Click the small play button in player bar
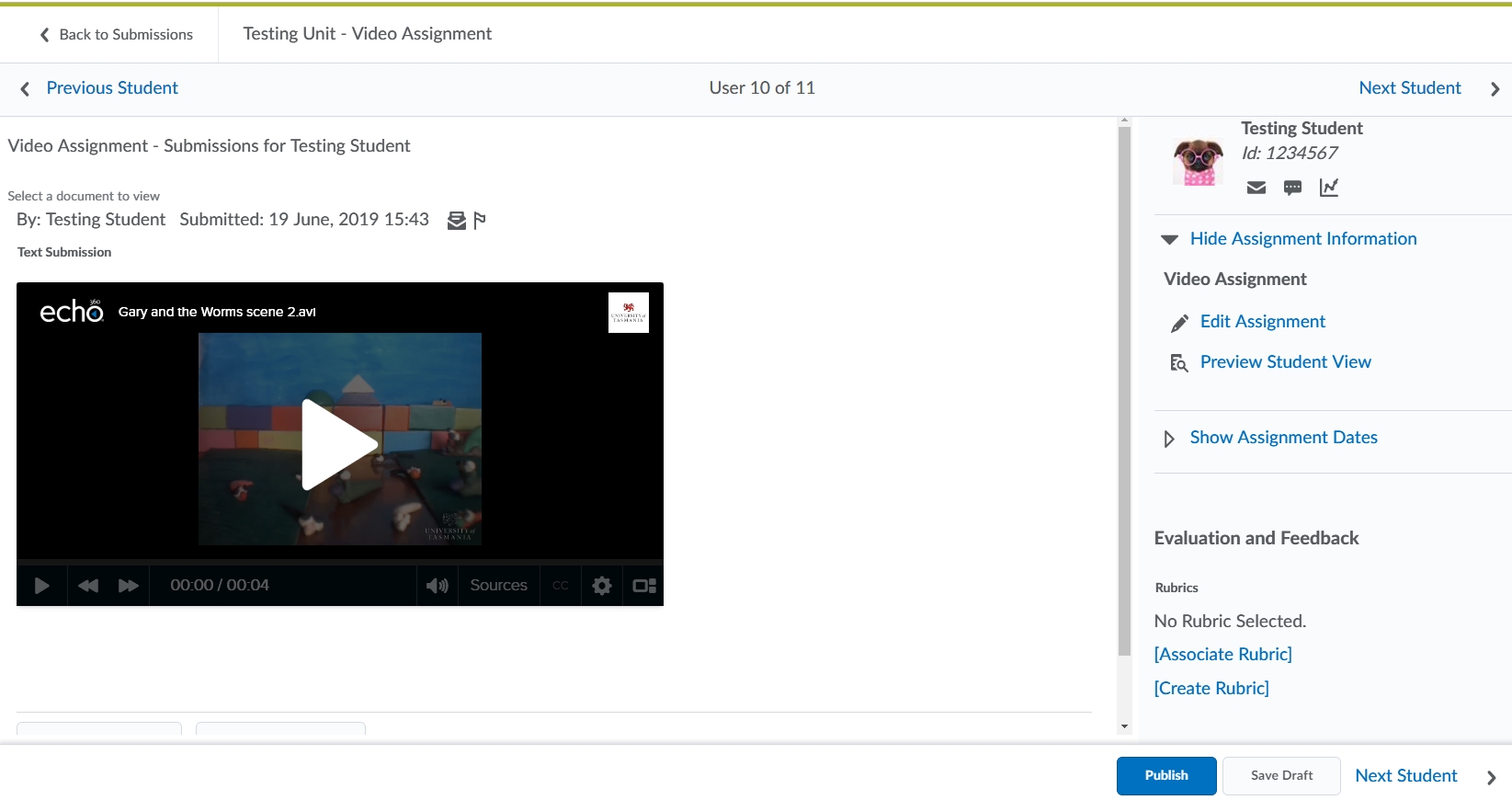Image resolution: width=1512 pixels, height=800 pixels. coord(41,586)
